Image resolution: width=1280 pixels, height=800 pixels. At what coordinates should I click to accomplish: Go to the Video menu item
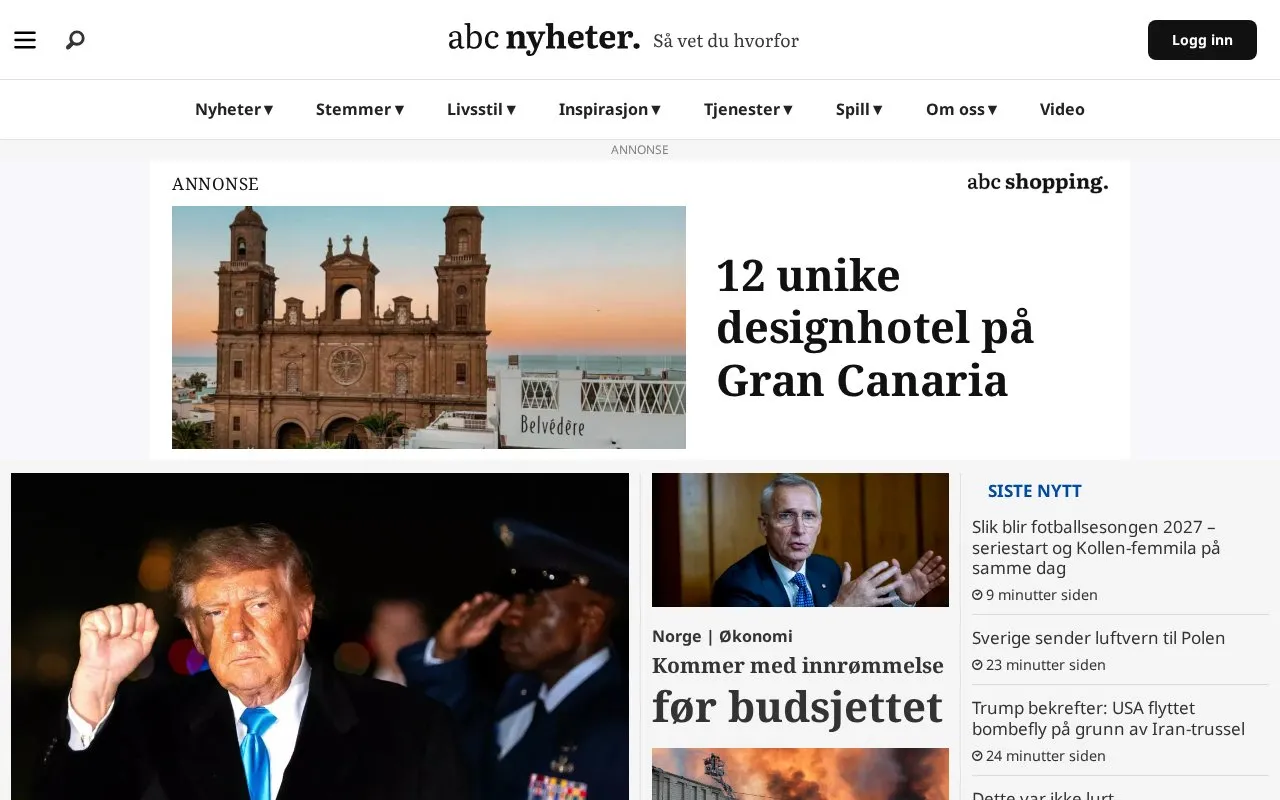tap(1062, 109)
